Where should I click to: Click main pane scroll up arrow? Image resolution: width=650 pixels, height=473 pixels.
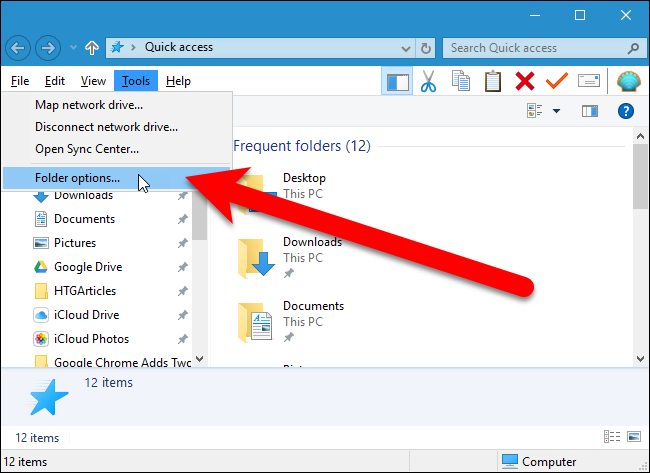click(x=640, y=136)
